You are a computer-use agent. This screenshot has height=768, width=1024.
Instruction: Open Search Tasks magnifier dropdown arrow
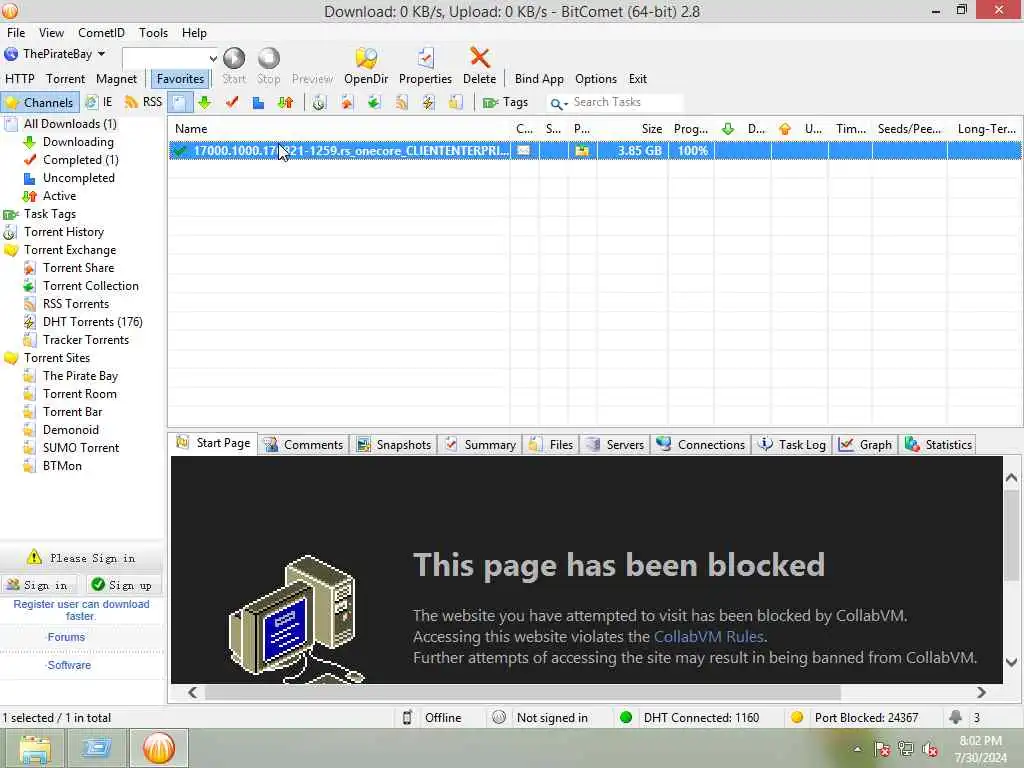coord(566,103)
